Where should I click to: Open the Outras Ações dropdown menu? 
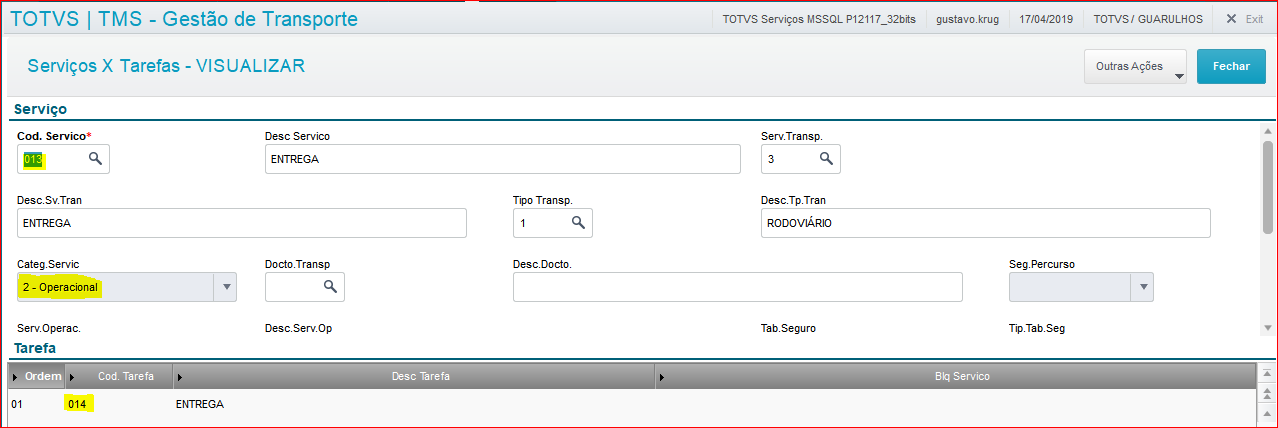click(x=1135, y=67)
